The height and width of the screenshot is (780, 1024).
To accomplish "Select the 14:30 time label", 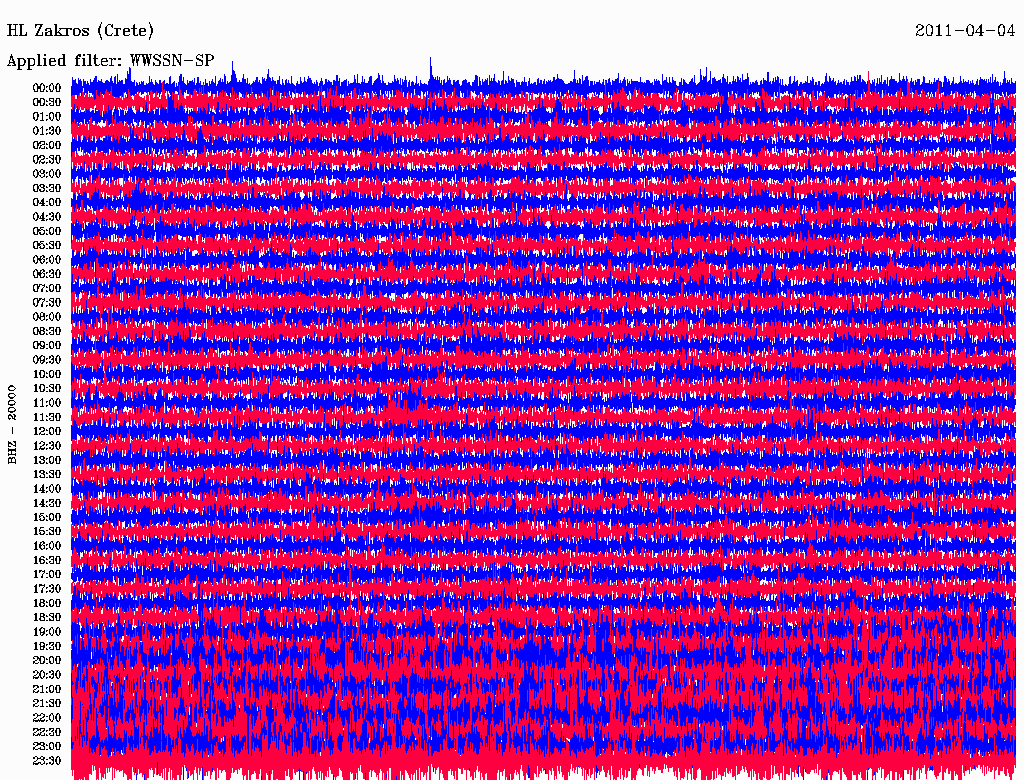I will click(x=46, y=503).
